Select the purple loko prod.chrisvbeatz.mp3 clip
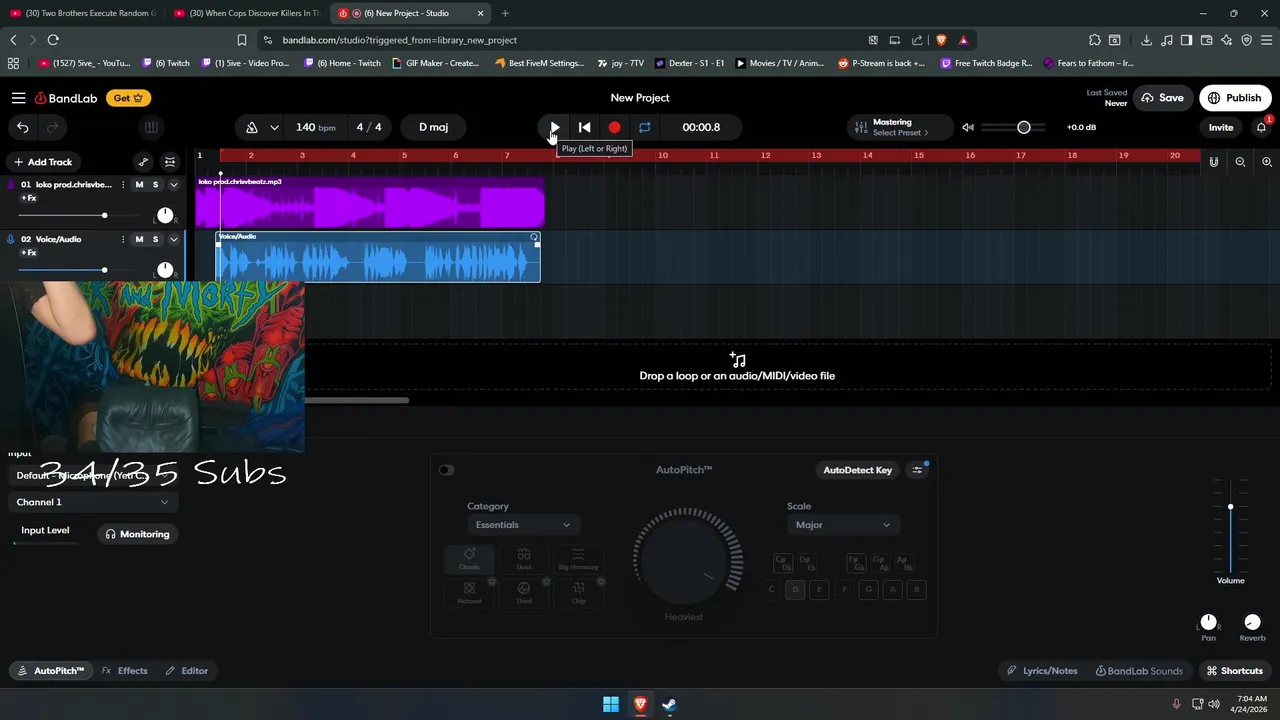1280x720 pixels. click(x=370, y=203)
